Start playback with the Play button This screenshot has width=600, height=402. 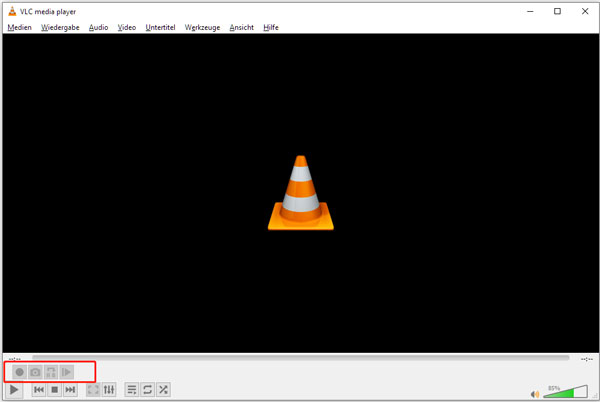point(15,390)
